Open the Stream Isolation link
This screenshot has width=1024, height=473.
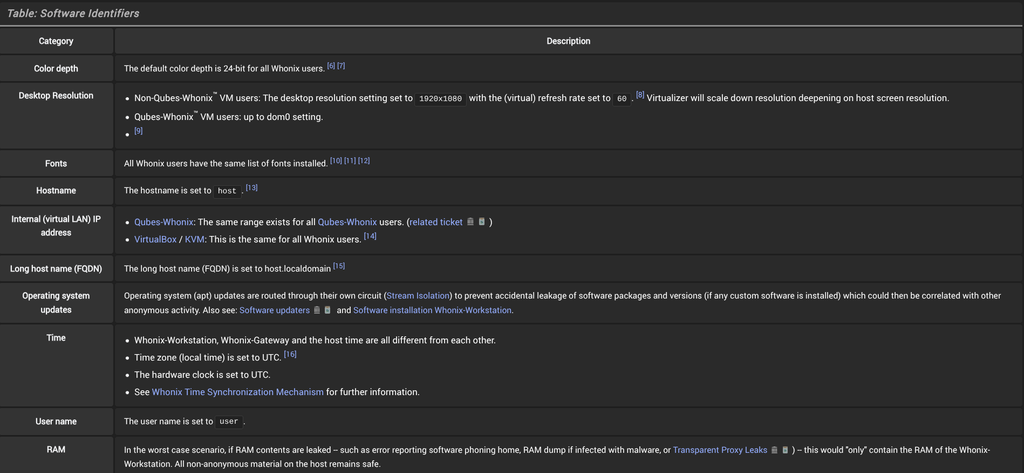pos(418,296)
